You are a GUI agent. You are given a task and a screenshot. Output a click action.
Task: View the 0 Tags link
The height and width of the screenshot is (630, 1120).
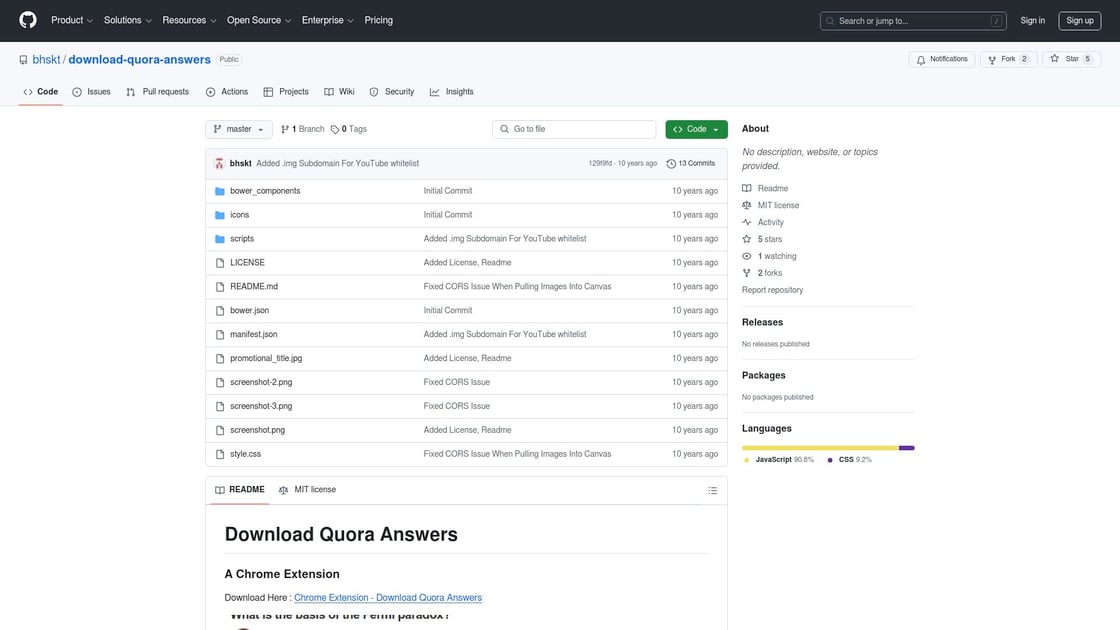click(x=349, y=129)
